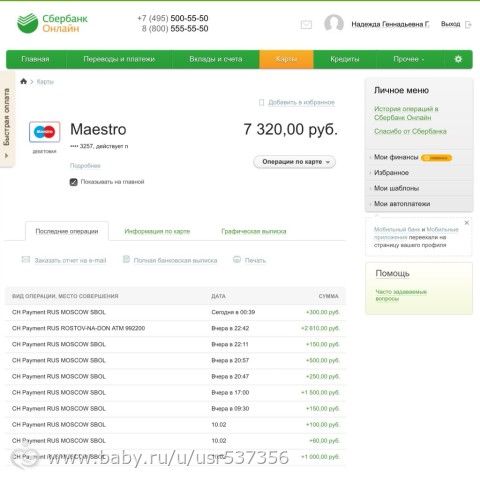Switch to Информация по карте tab
This screenshot has height=482, width=480.
click(x=157, y=231)
